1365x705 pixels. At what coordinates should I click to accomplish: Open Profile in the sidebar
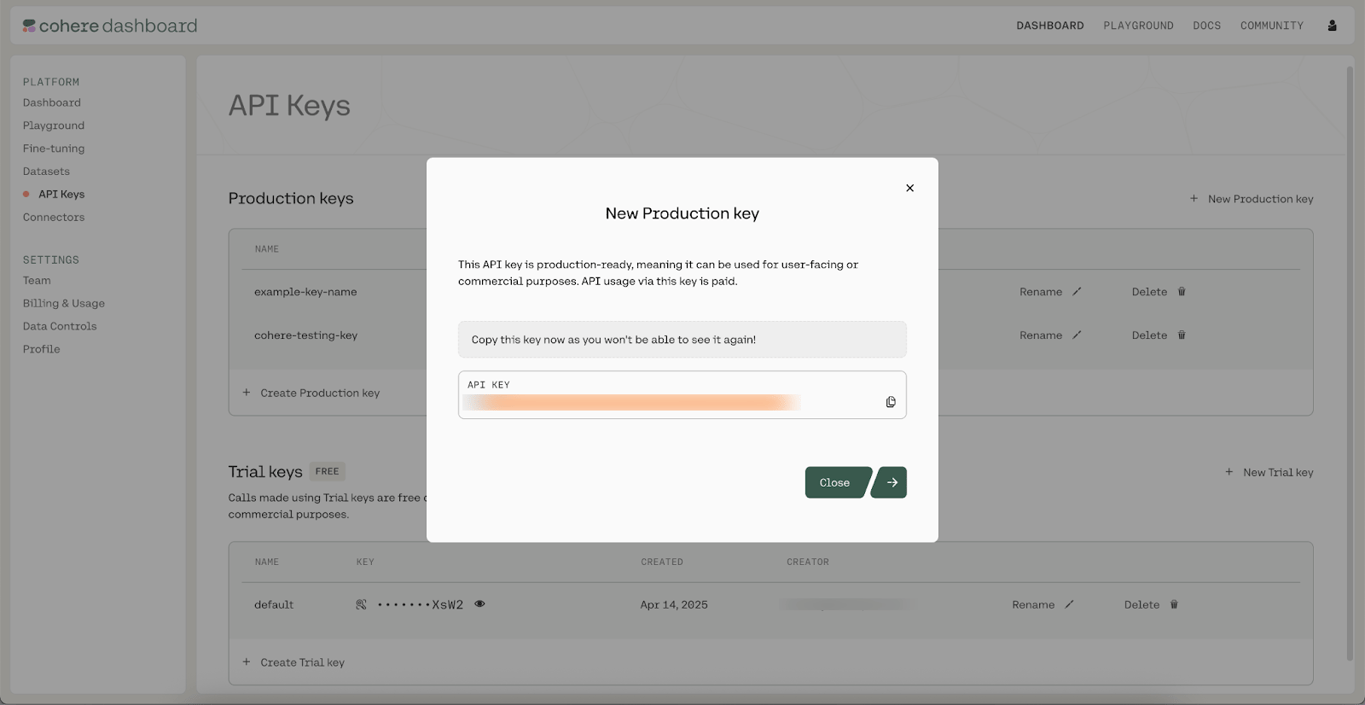(41, 350)
